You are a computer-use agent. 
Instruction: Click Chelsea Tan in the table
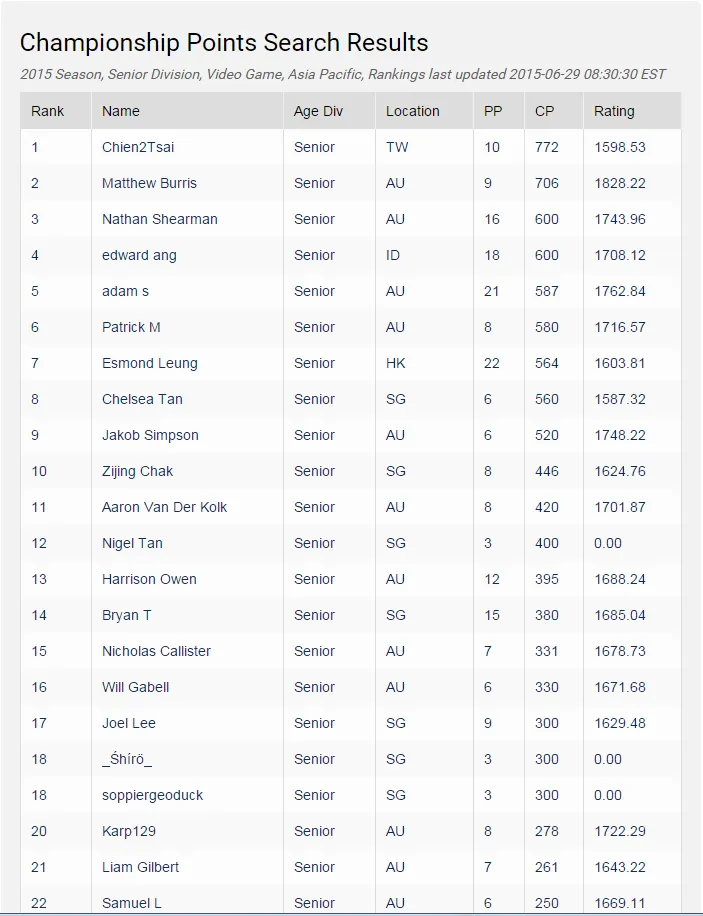click(142, 399)
